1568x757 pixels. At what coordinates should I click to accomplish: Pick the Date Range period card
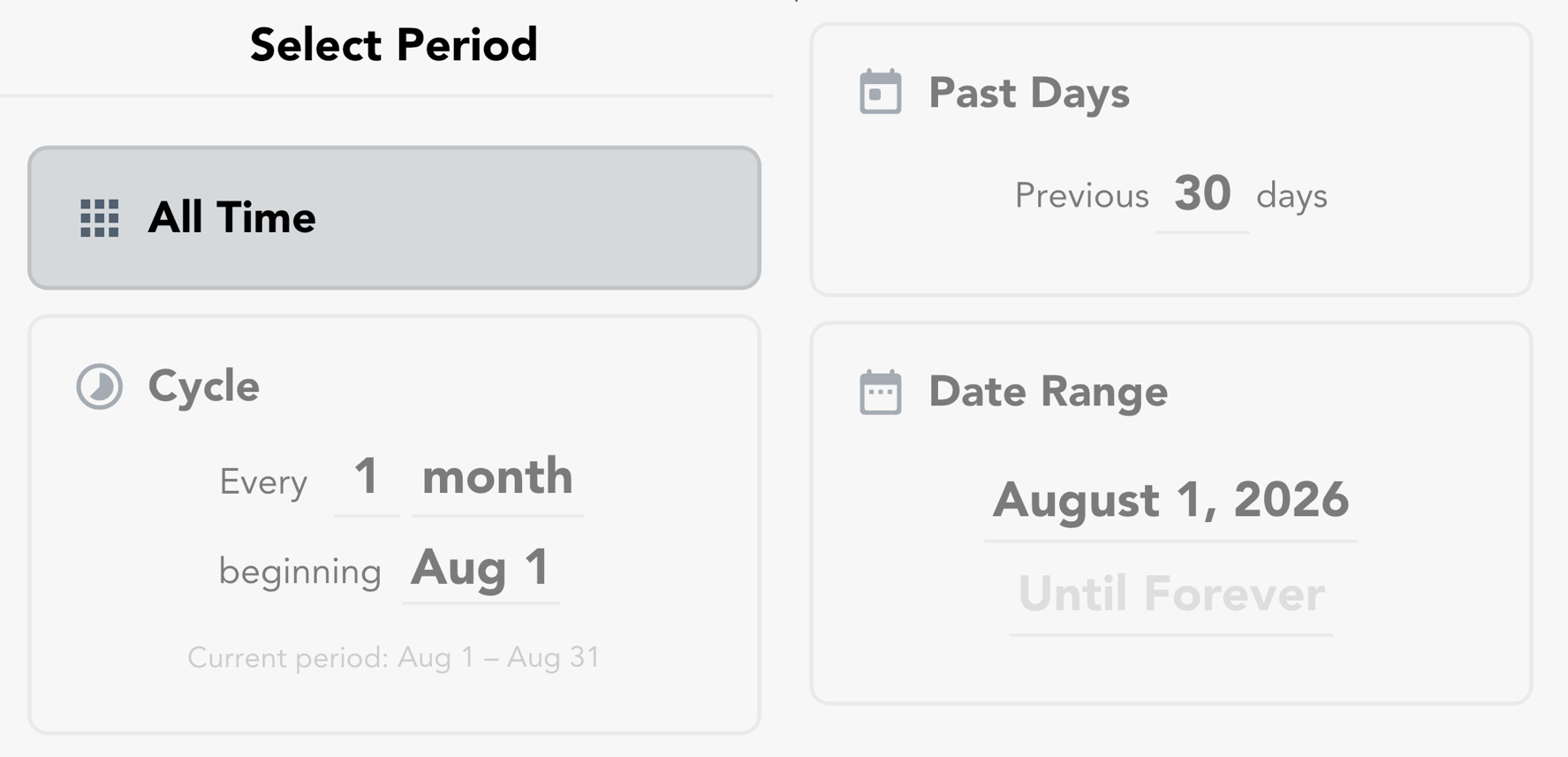1170,513
